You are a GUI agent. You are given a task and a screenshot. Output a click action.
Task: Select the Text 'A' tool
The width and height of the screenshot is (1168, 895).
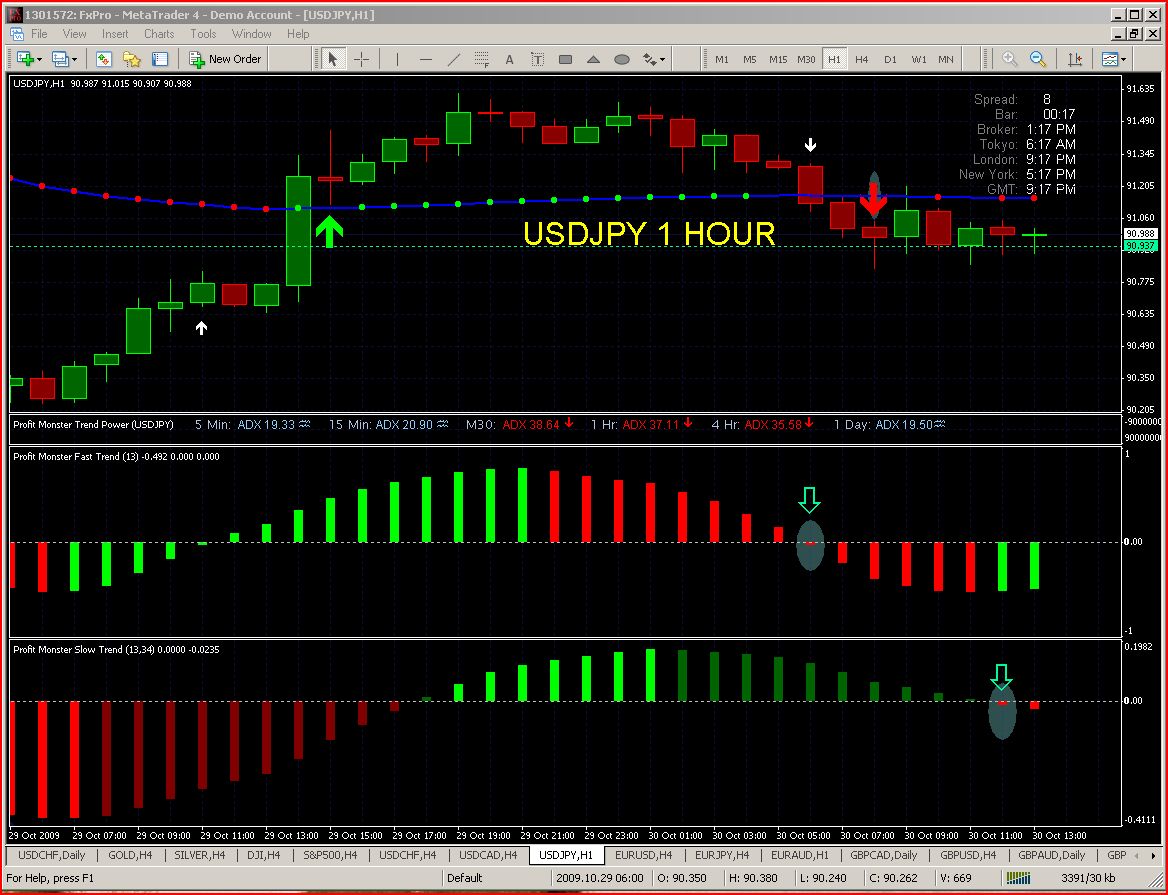tap(510, 59)
